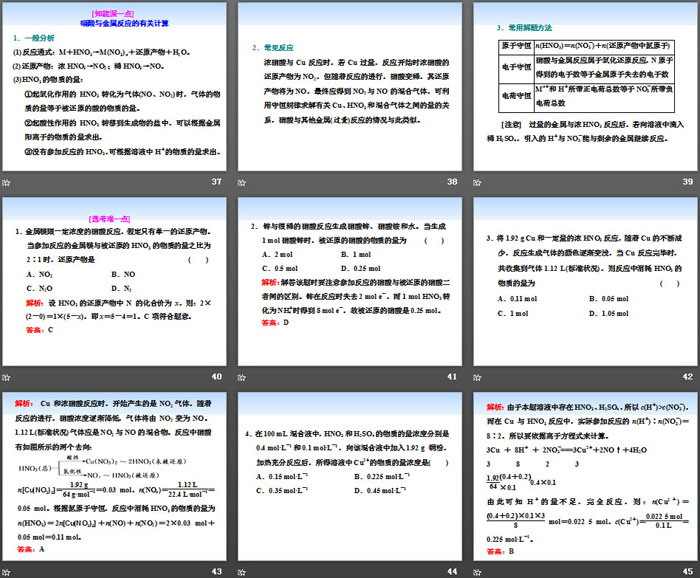This screenshot has width=700, height=578.
Task: Click the transition star icon under slide 42
Action: (479, 376)
